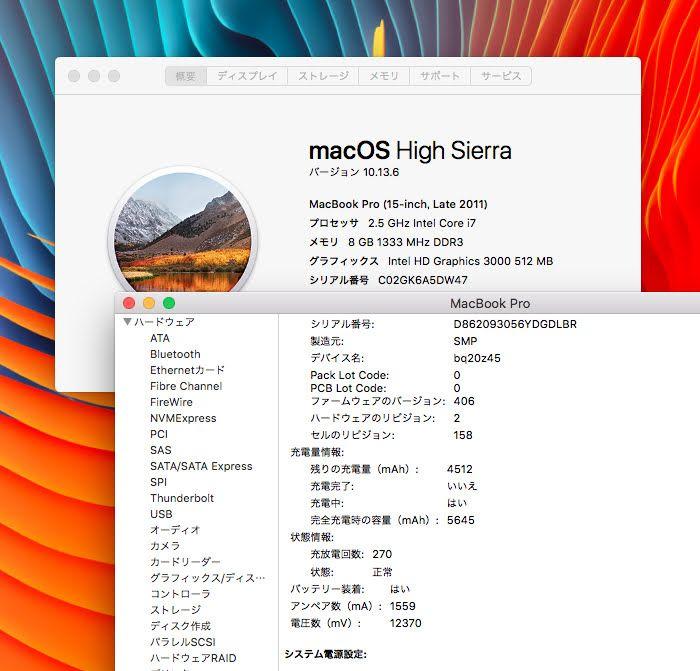Open the サポート tab

(440, 76)
